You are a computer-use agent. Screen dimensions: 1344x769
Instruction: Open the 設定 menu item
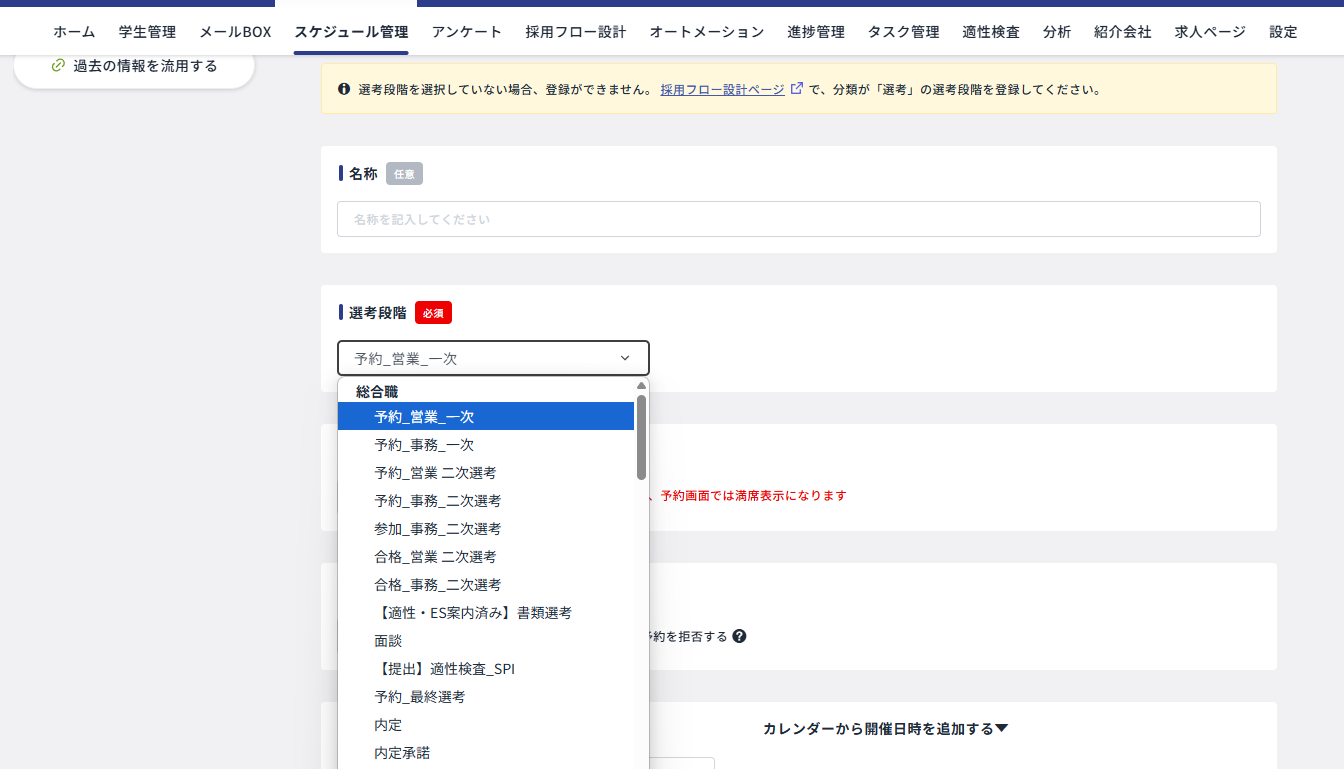(1282, 31)
